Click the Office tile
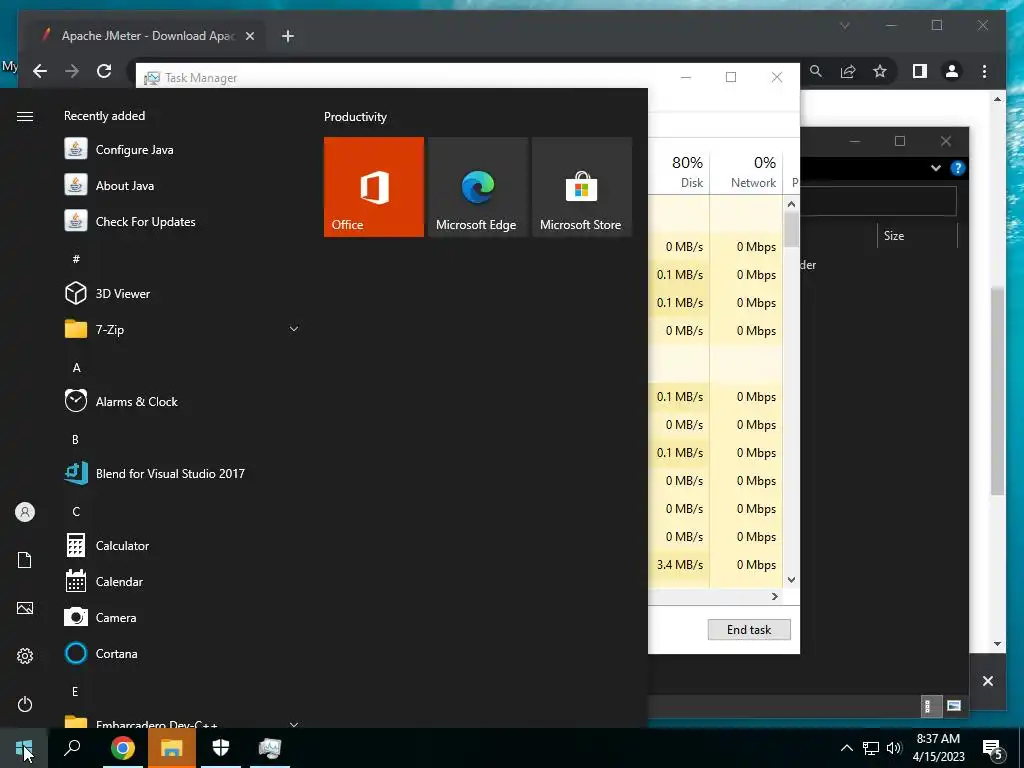The image size is (1024, 768). pyautogui.click(x=374, y=187)
